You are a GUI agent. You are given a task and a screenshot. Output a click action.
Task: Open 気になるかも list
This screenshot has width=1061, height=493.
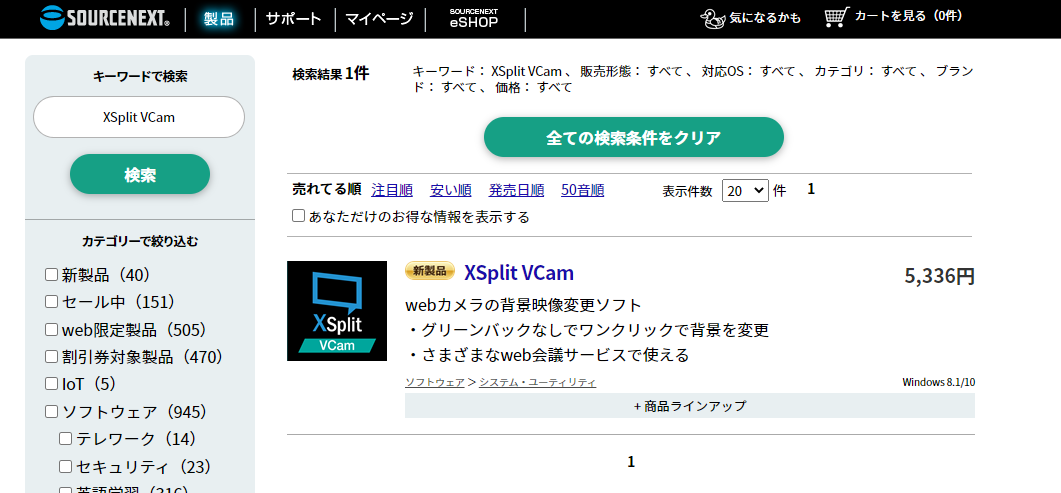pos(765,18)
